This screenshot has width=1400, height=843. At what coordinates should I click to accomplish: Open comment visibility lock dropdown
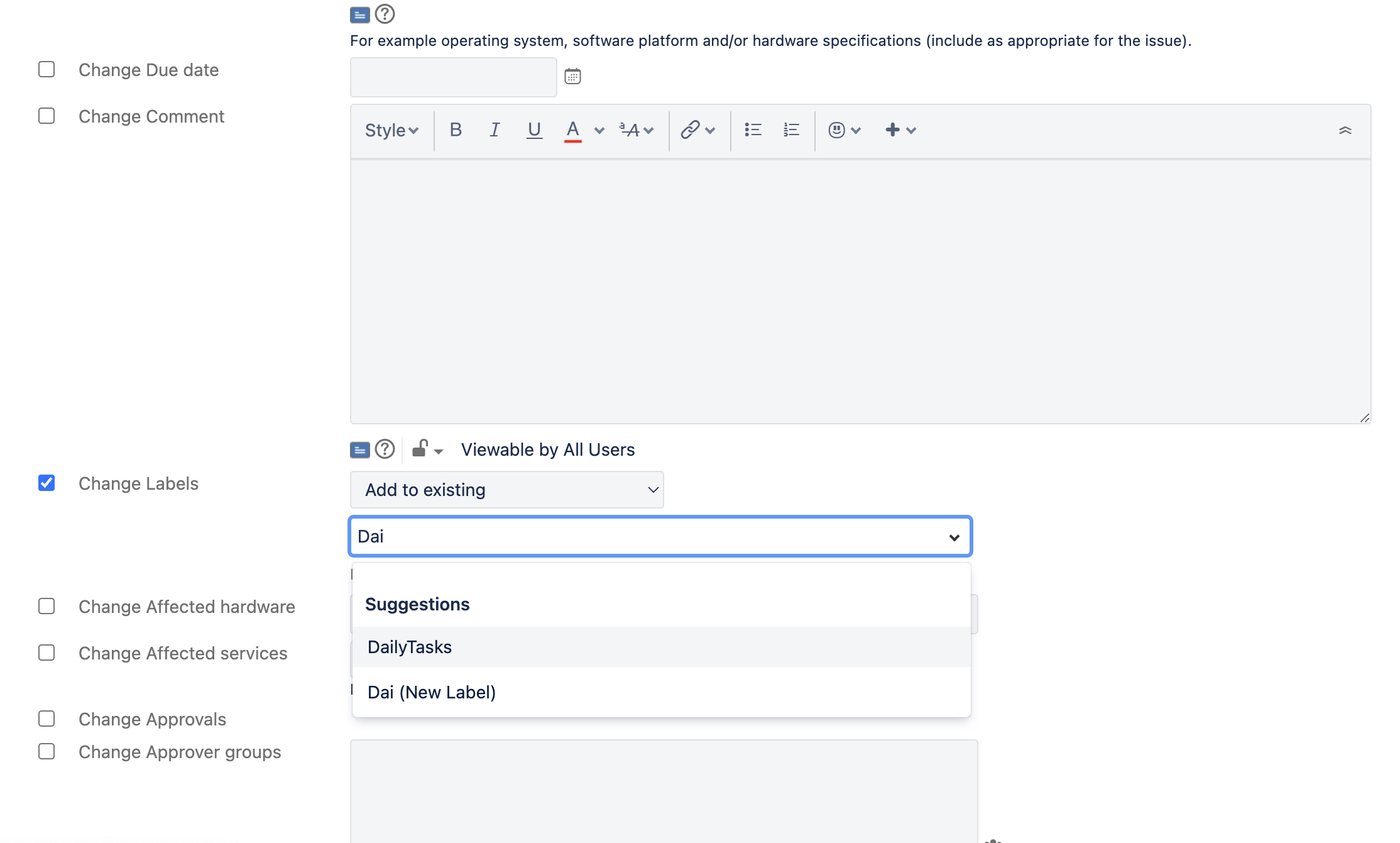click(x=427, y=449)
